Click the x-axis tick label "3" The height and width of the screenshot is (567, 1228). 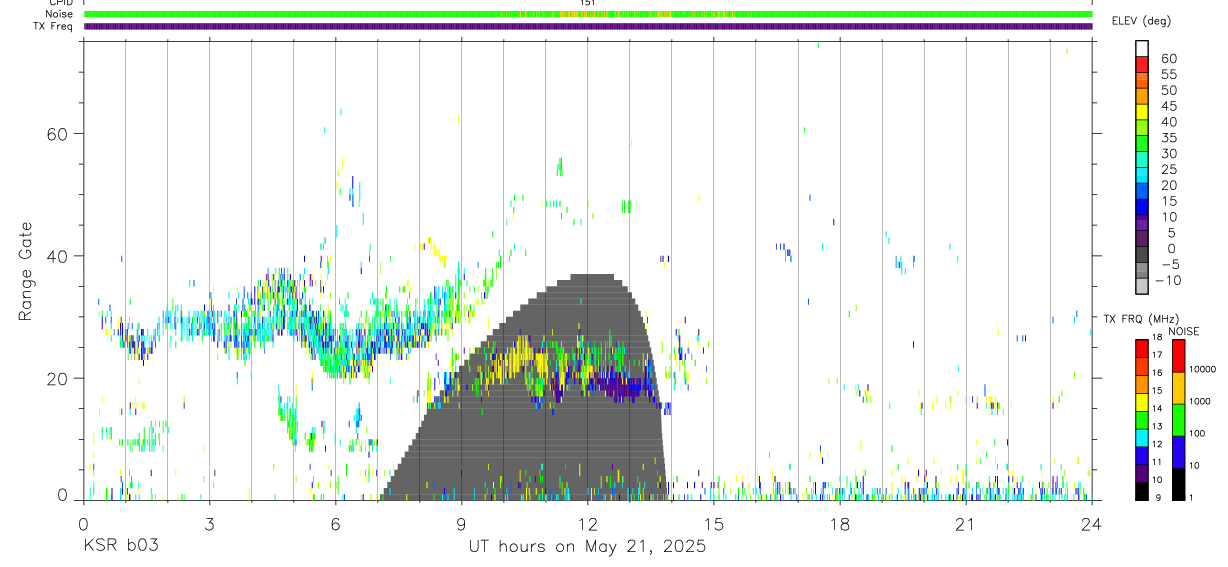(210, 524)
